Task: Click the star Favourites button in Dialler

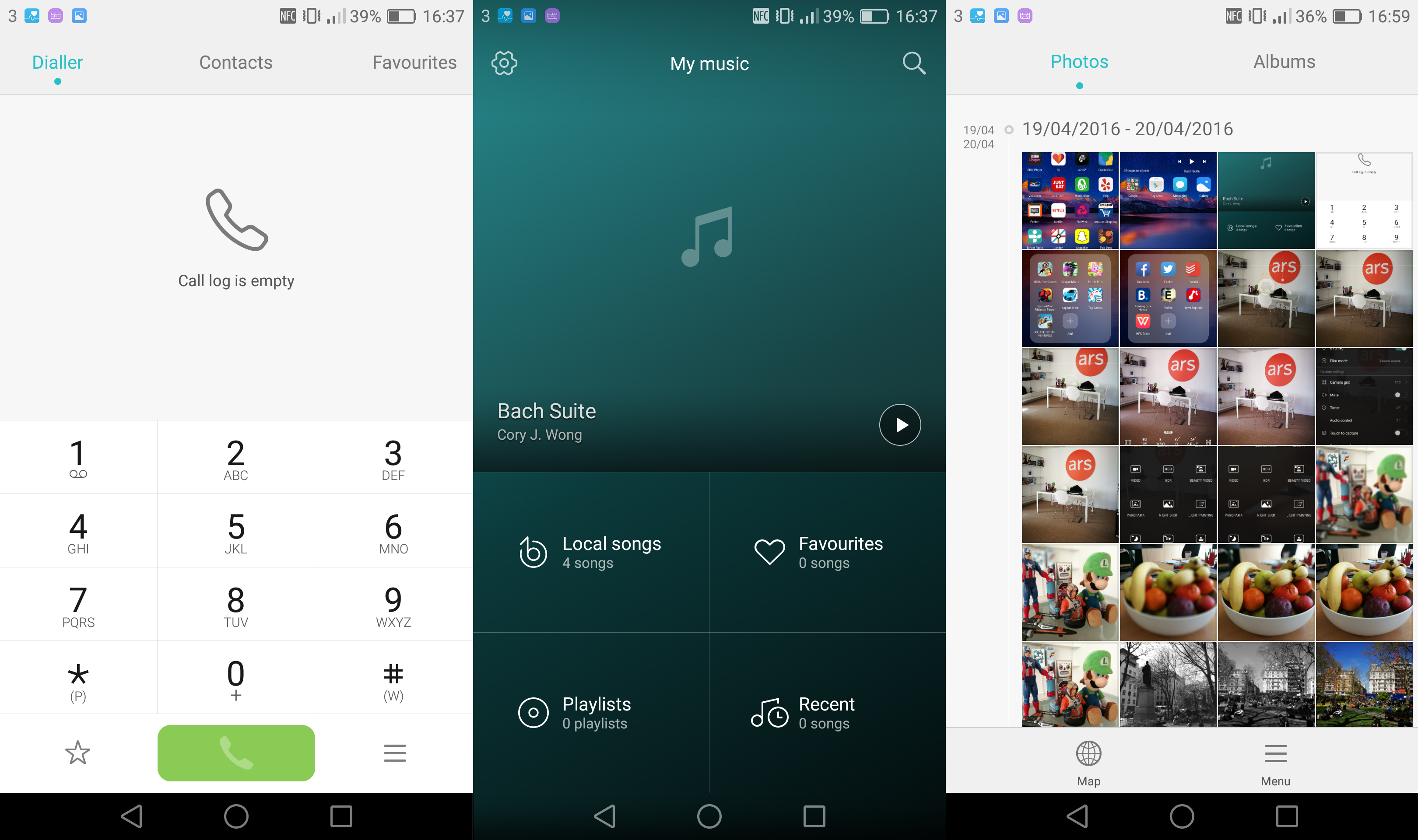Action: 77,752
